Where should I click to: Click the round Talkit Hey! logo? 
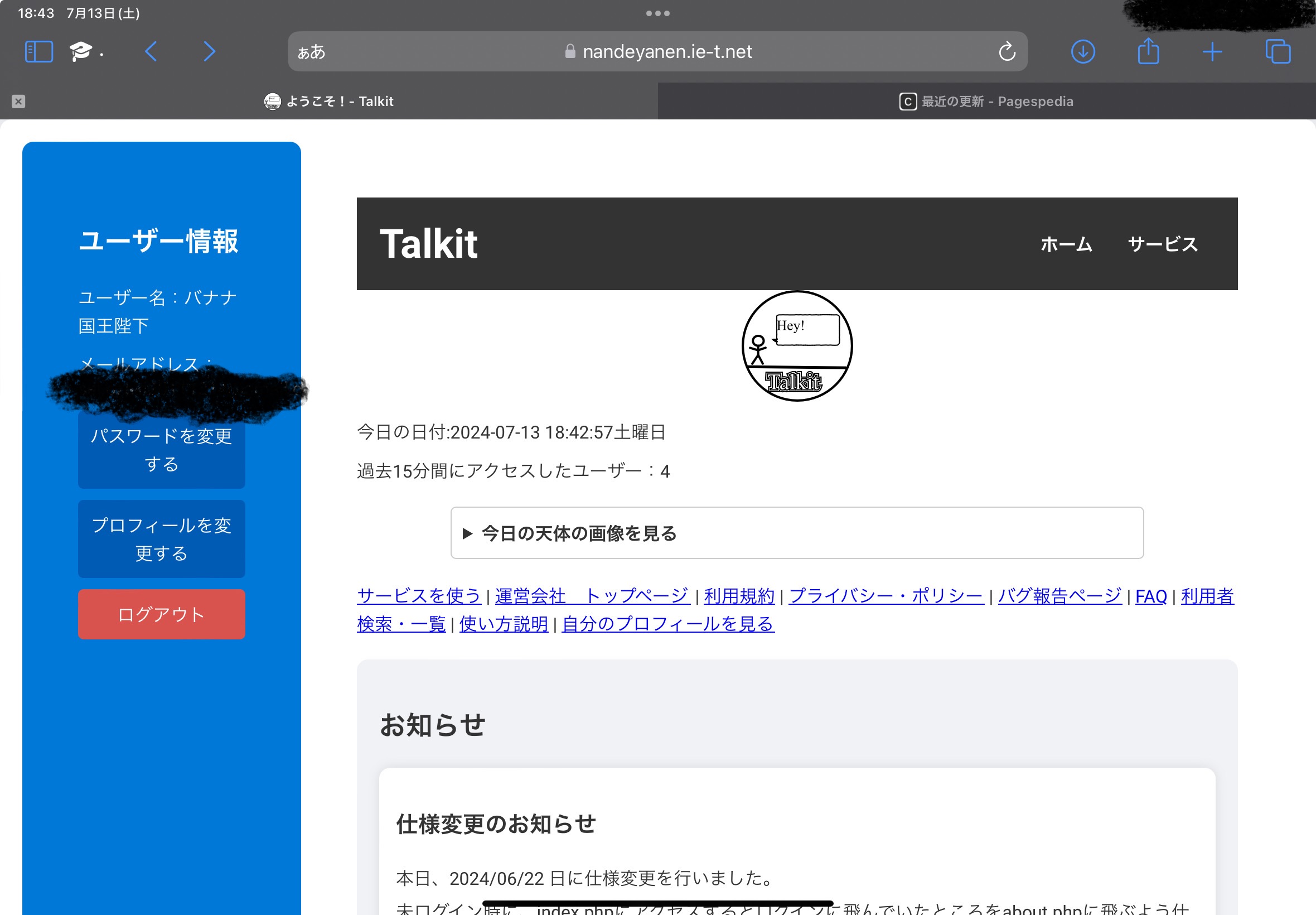coord(797,346)
